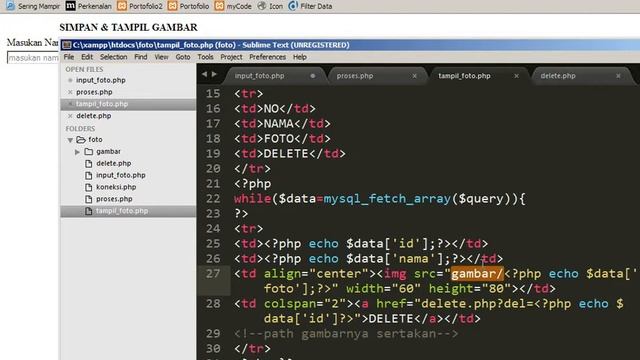Open the Find menu
This screenshot has height=360, width=640.
pyautogui.click(x=141, y=57)
